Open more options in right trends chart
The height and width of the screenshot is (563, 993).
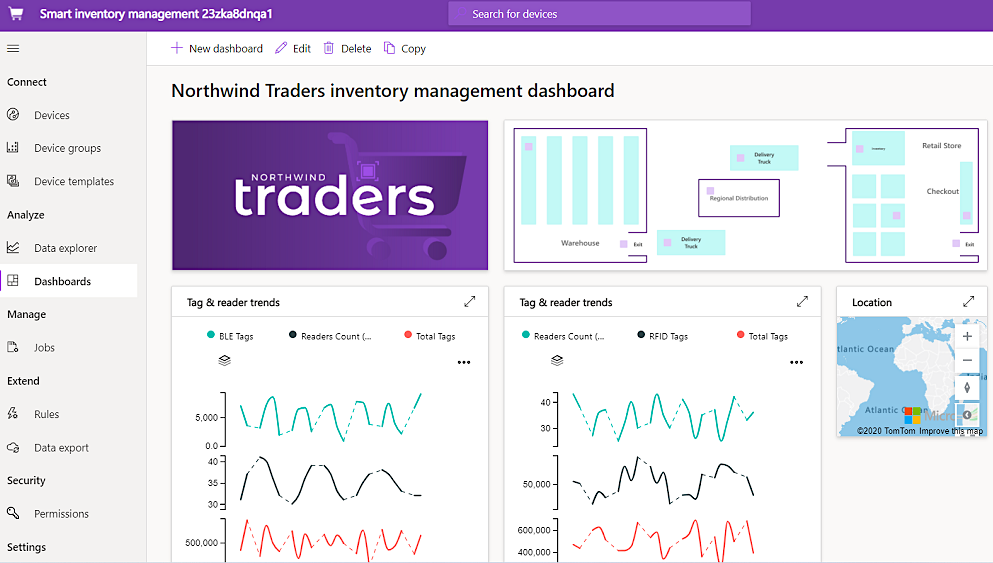click(x=797, y=362)
